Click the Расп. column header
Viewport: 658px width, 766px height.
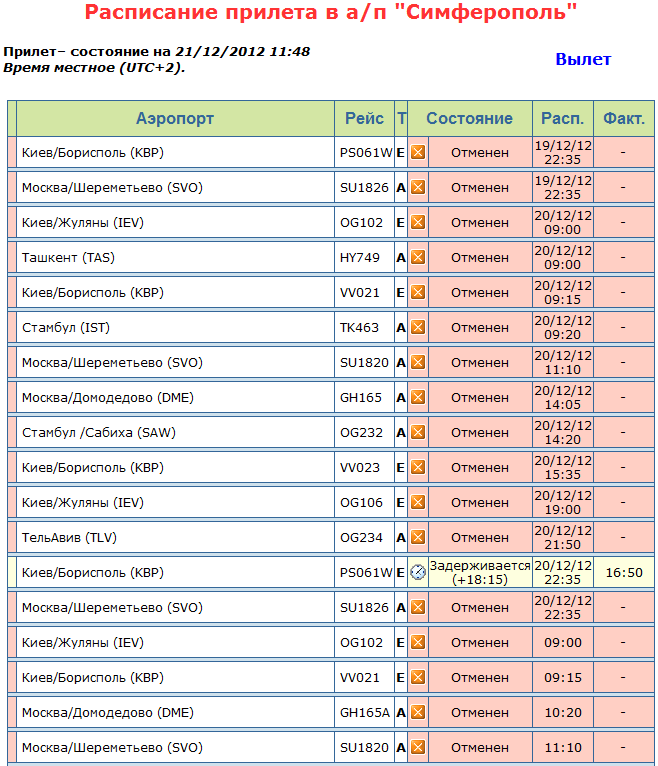click(x=562, y=118)
